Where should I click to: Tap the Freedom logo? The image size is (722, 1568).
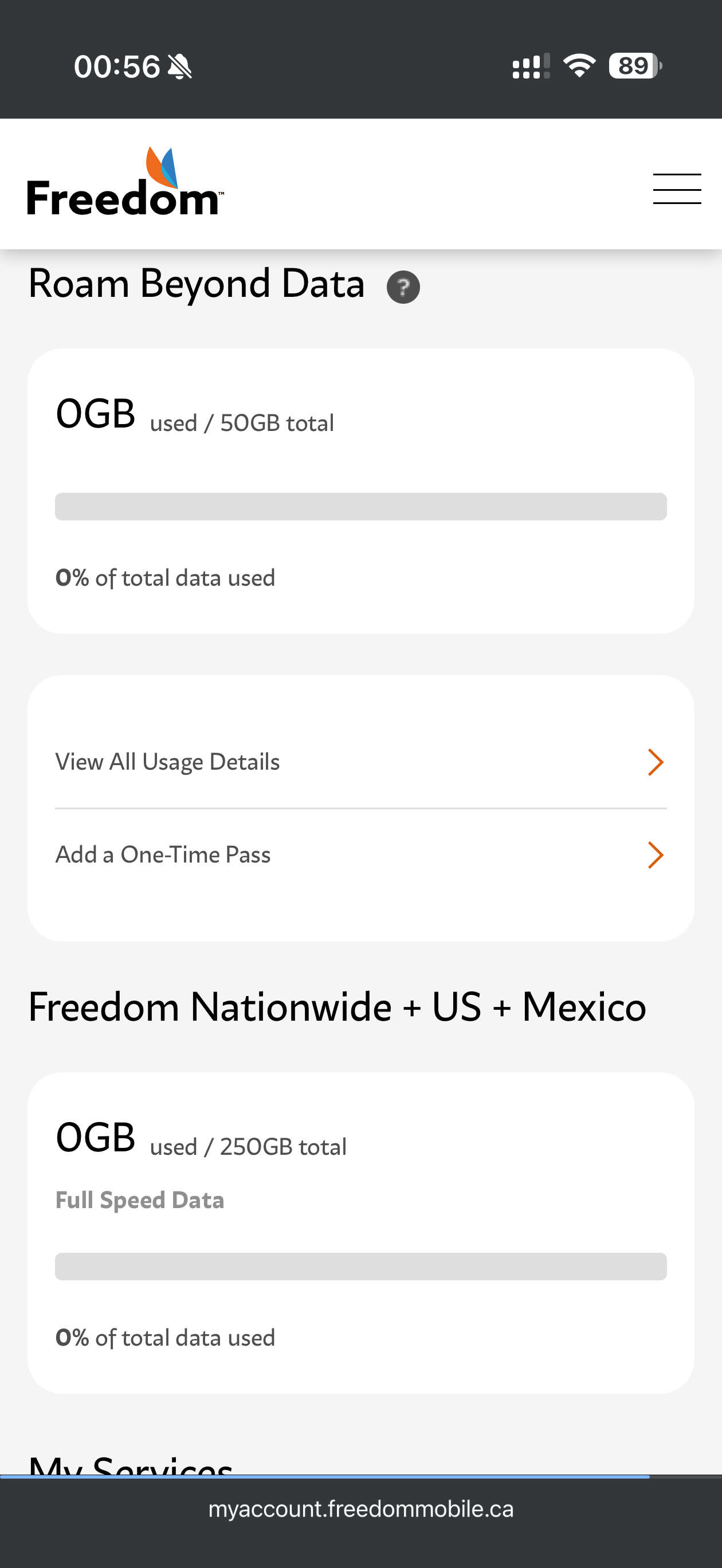click(x=125, y=183)
